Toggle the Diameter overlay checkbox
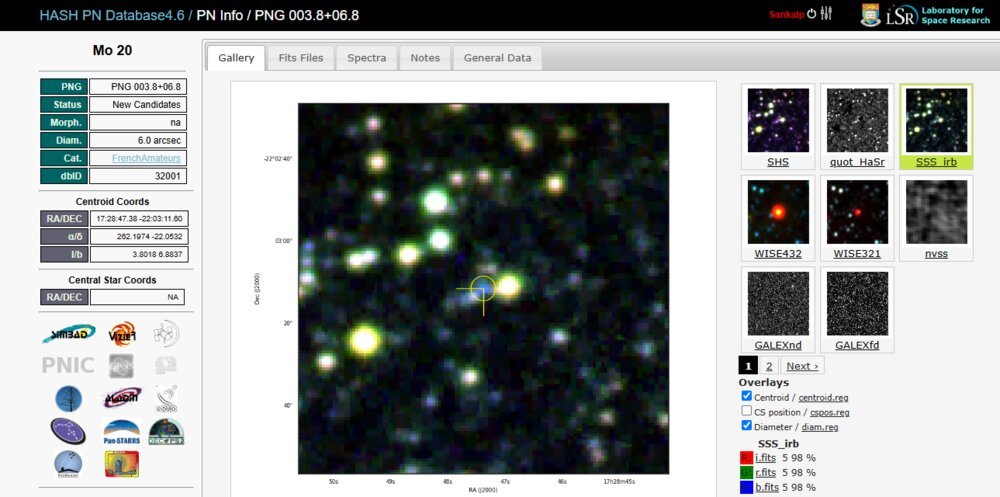 [746, 426]
